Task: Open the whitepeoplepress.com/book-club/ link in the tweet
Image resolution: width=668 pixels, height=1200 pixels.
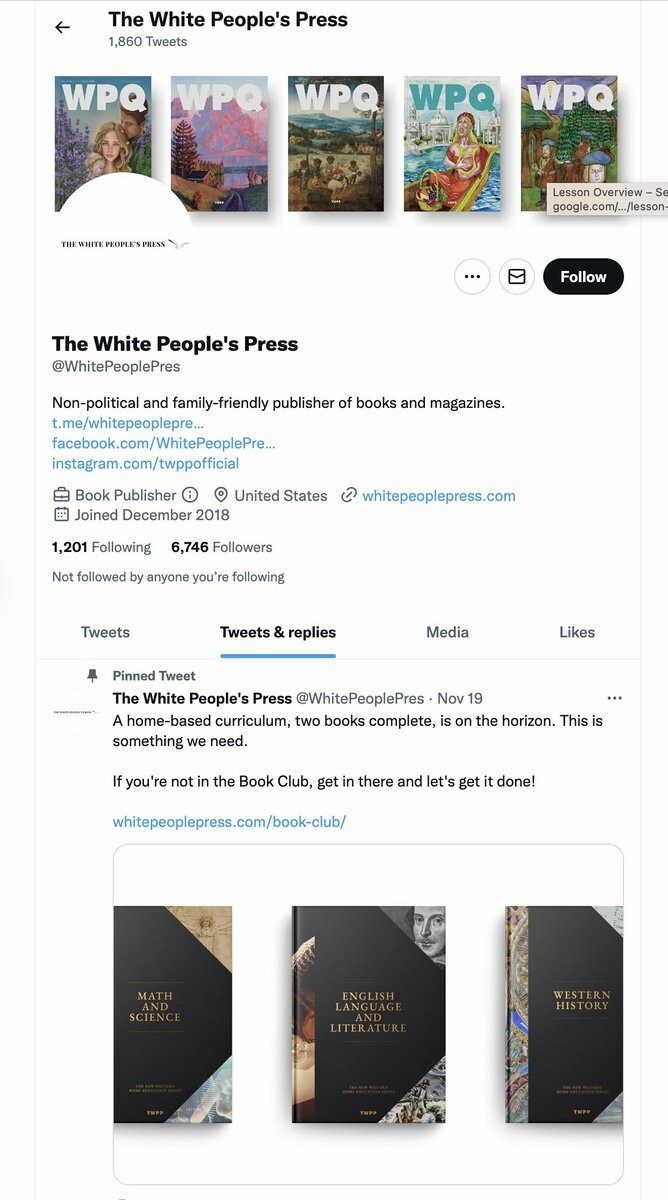Action: click(229, 822)
